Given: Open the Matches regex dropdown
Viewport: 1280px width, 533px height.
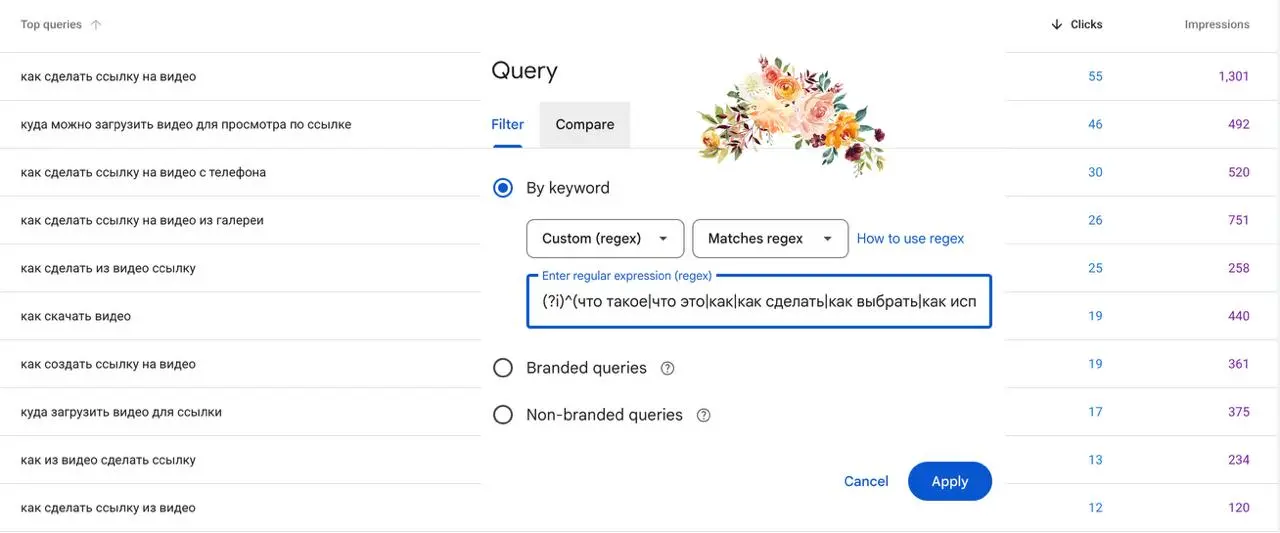Looking at the screenshot, I should point(770,239).
